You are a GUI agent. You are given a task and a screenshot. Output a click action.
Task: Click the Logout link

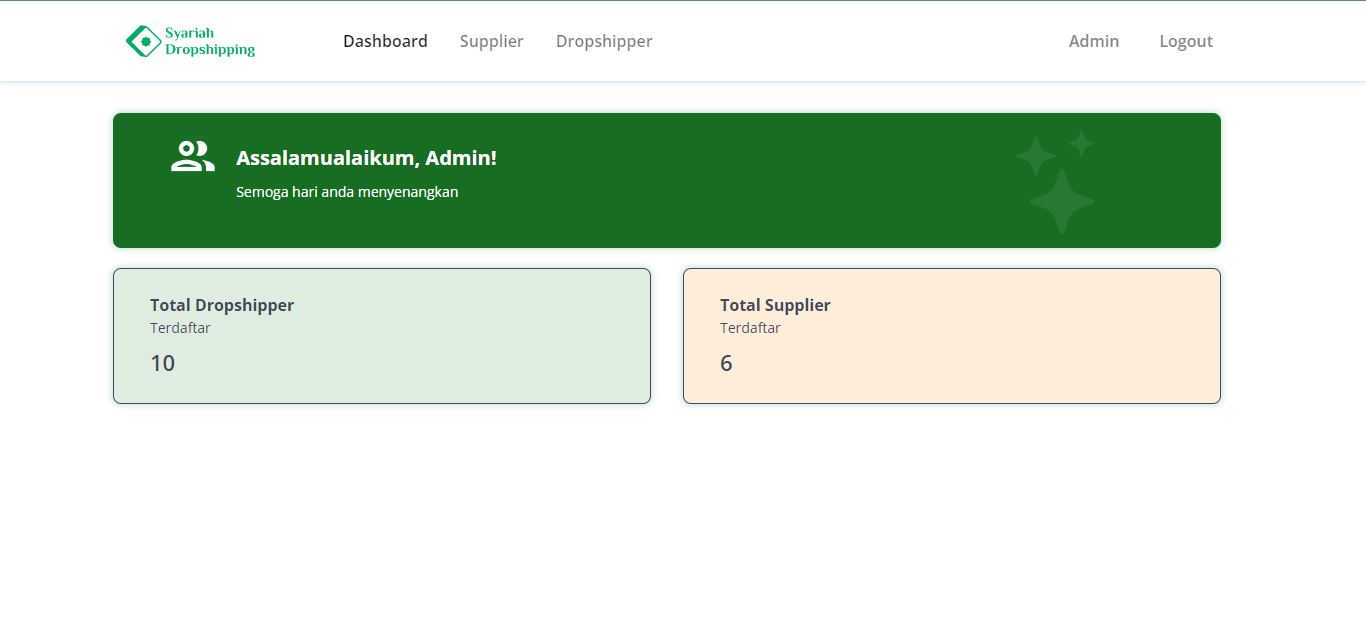pyautogui.click(x=1185, y=41)
